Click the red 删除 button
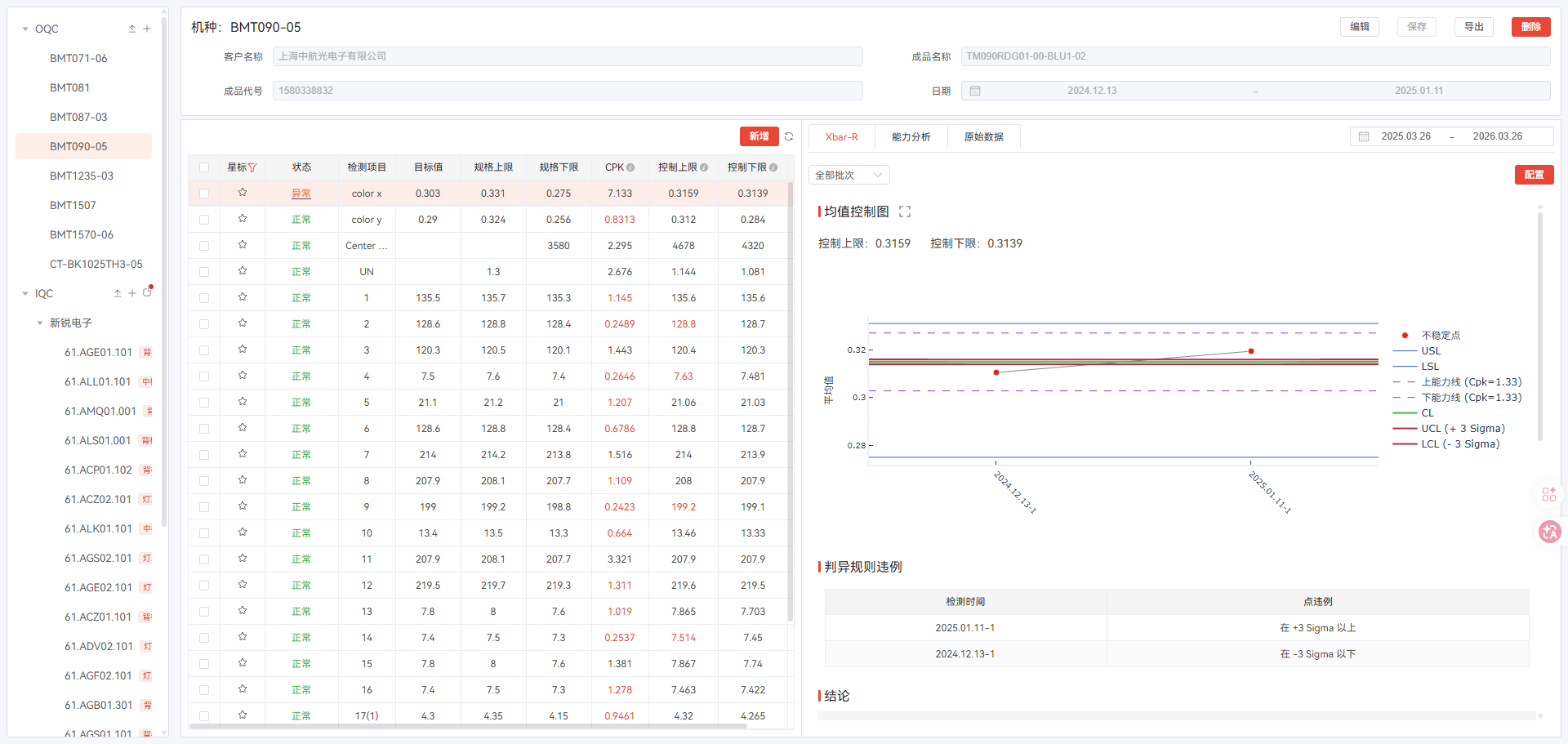The width and height of the screenshot is (1568, 744). 1530,27
